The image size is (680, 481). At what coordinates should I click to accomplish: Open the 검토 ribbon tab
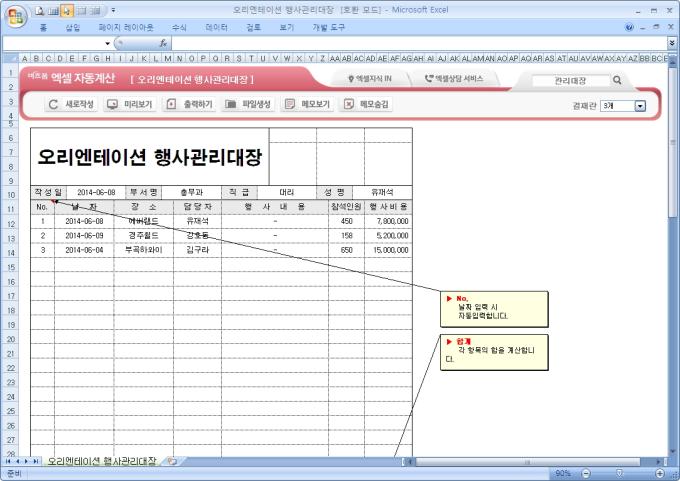[254, 28]
